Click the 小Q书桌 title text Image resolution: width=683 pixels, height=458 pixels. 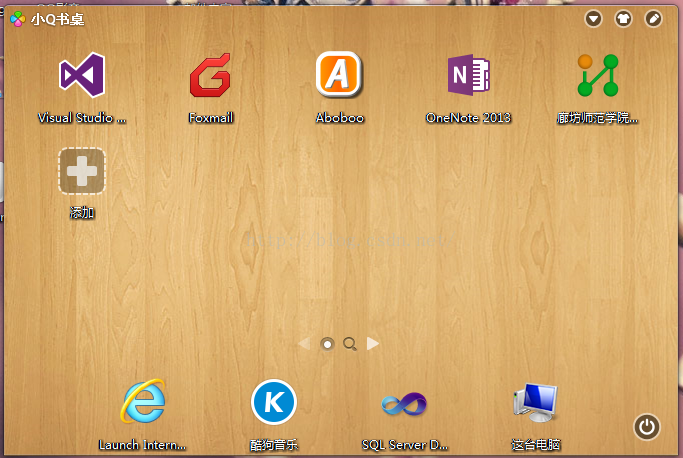[x=57, y=20]
